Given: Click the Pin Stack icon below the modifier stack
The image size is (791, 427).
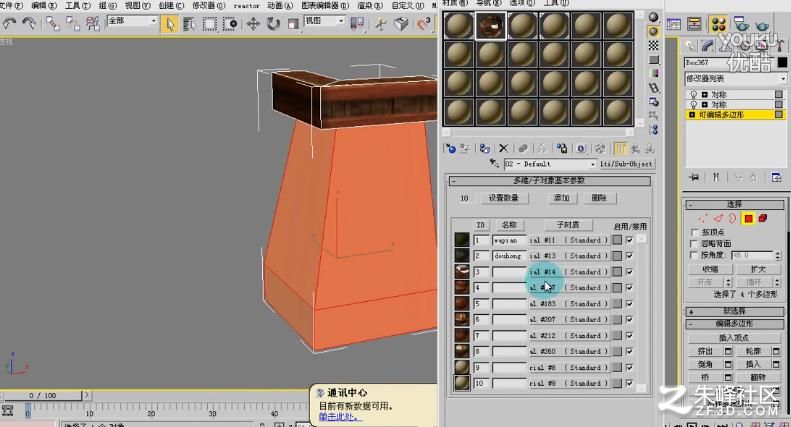Looking at the screenshot, I should click(695, 177).
